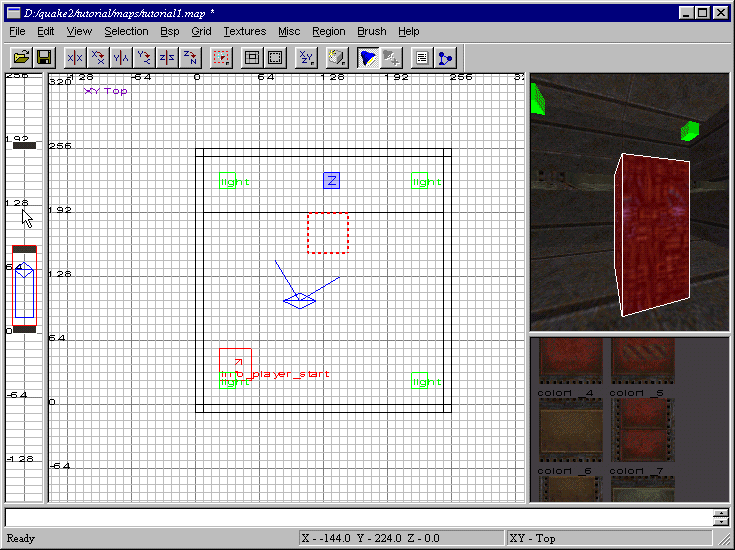Open the Brush menu
Screen dimensions: 735x550
pyautogui.click(x=372, y=31)
